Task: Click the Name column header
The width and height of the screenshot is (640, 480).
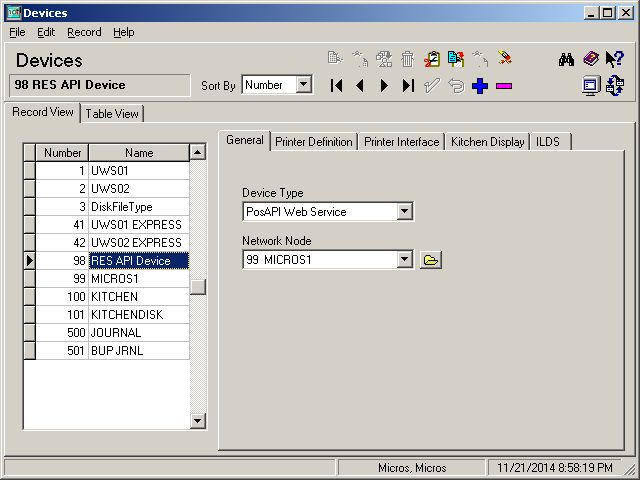Action: click(139, 153)
